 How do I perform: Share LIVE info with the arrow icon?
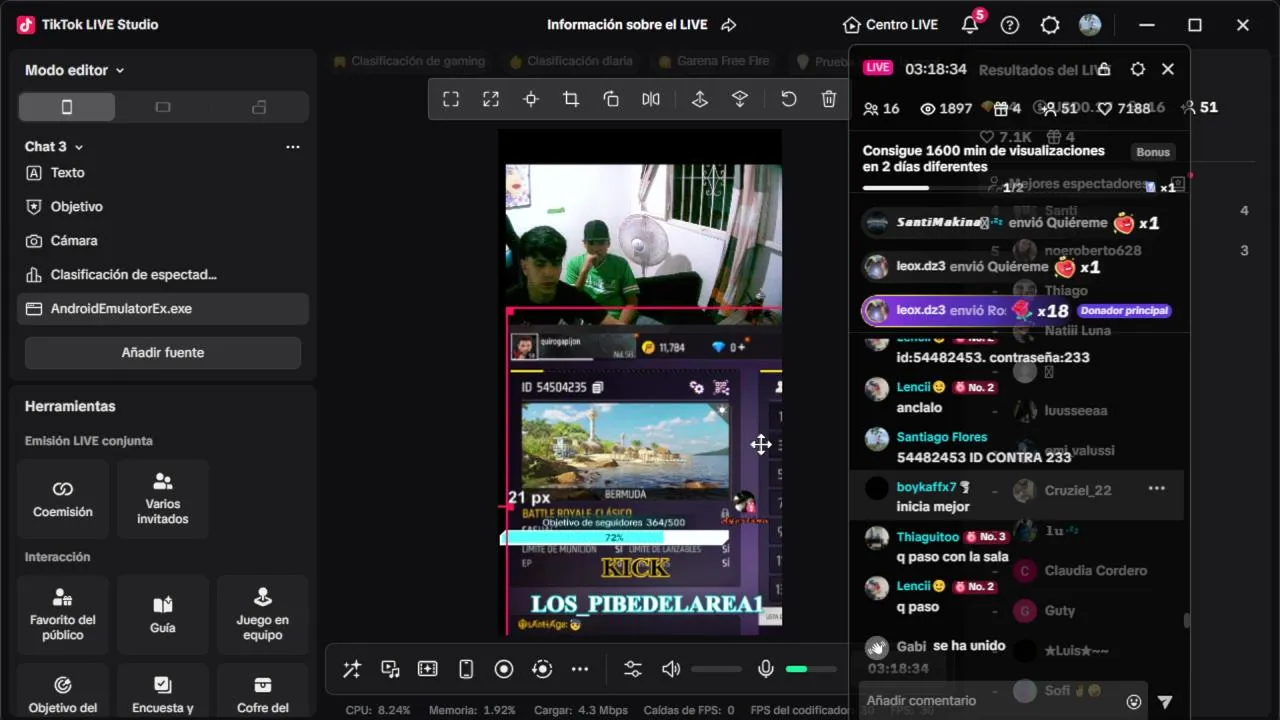[729, 25]
